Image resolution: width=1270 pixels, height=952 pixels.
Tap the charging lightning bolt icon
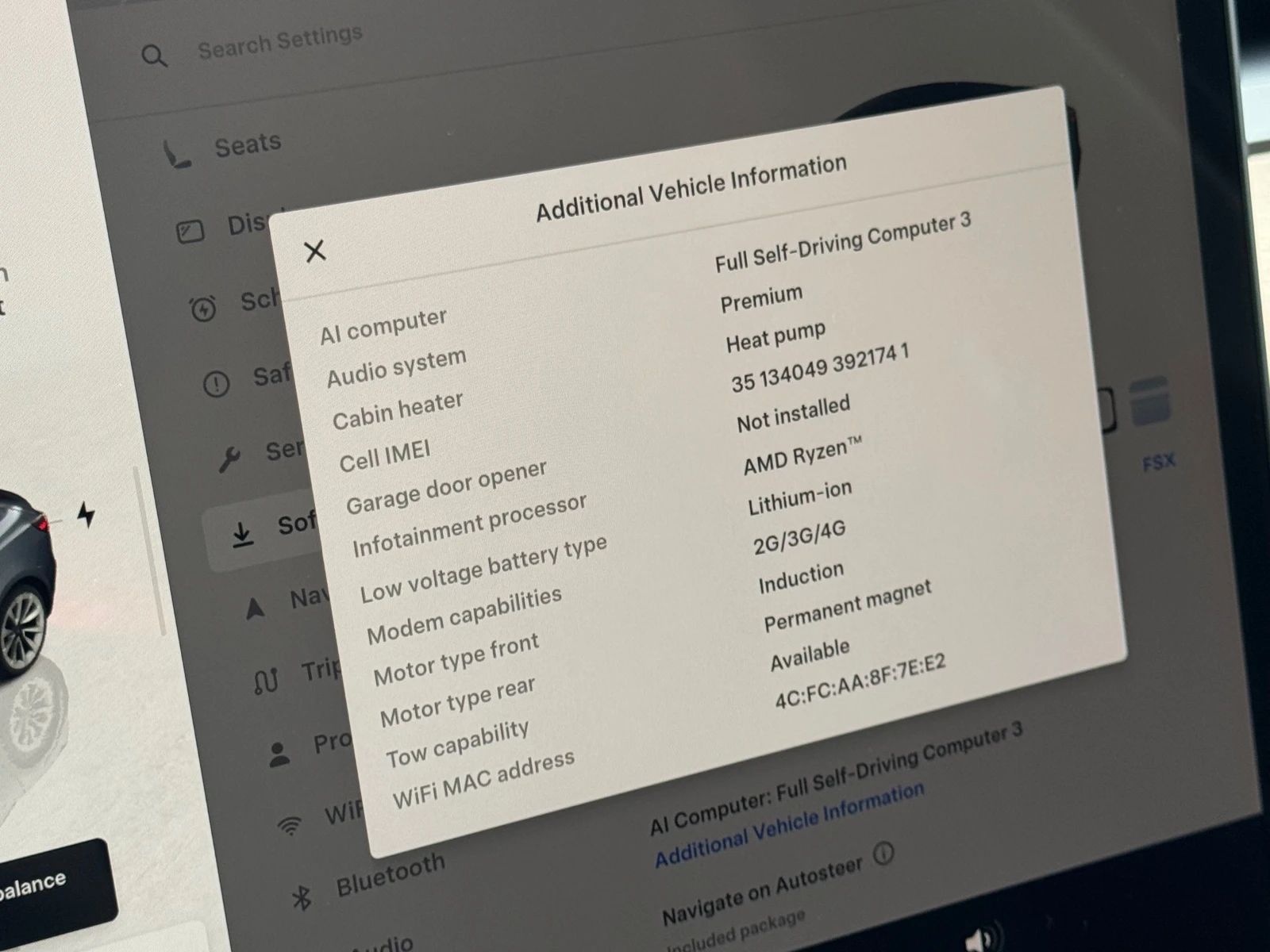click(86, 515)
